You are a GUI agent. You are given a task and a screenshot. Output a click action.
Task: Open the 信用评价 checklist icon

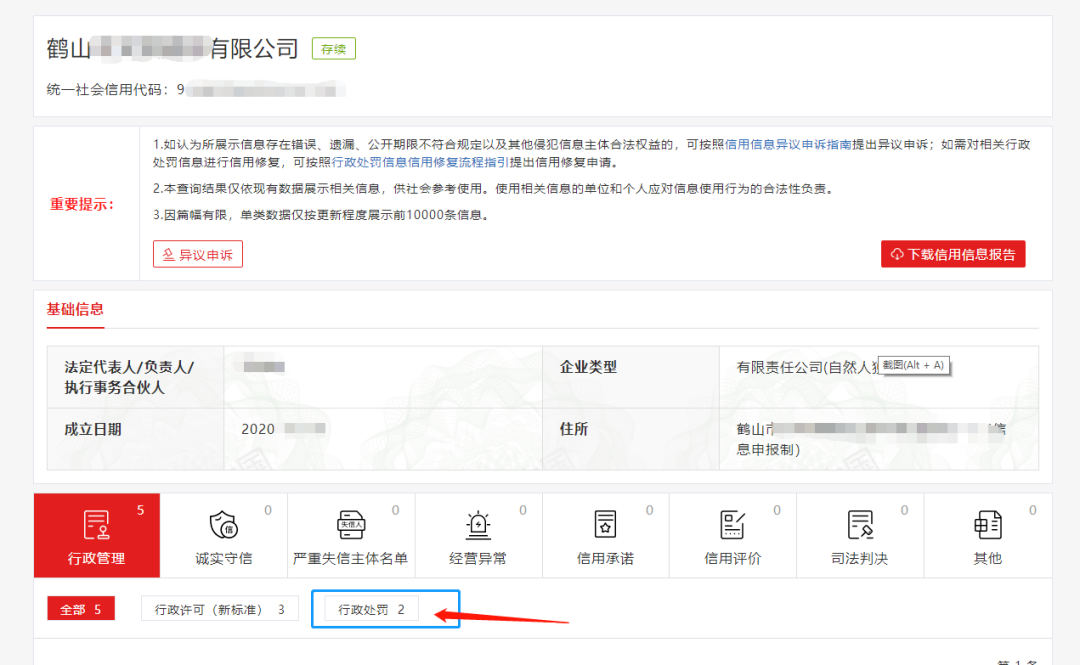coord(732,524)
